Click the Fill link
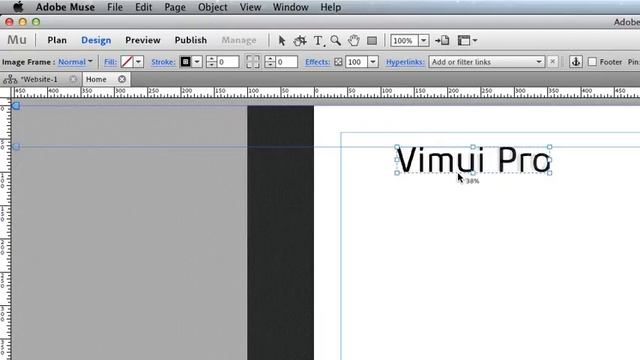The image size is (640, 360). (110, 62)
